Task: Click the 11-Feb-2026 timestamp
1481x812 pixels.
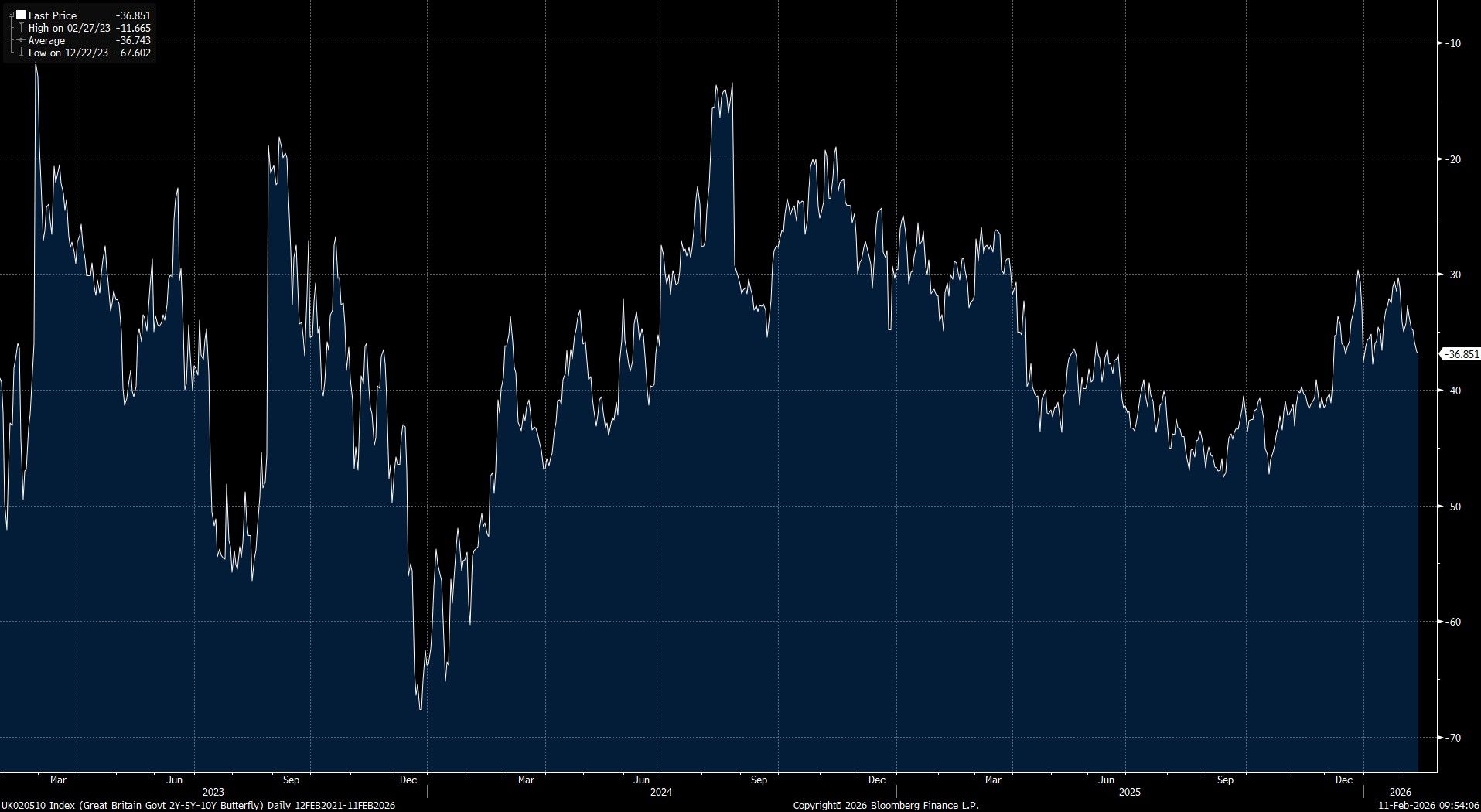Action: click(x=1428, y=806)
